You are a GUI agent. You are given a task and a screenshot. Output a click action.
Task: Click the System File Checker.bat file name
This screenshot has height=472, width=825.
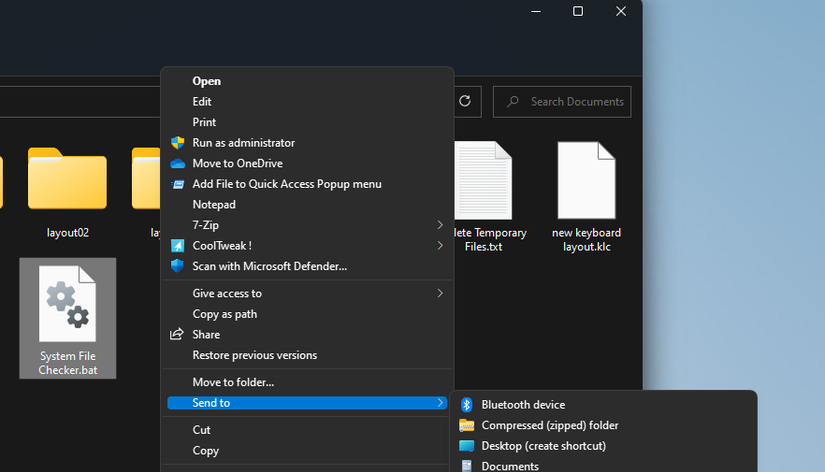point(68,363)
